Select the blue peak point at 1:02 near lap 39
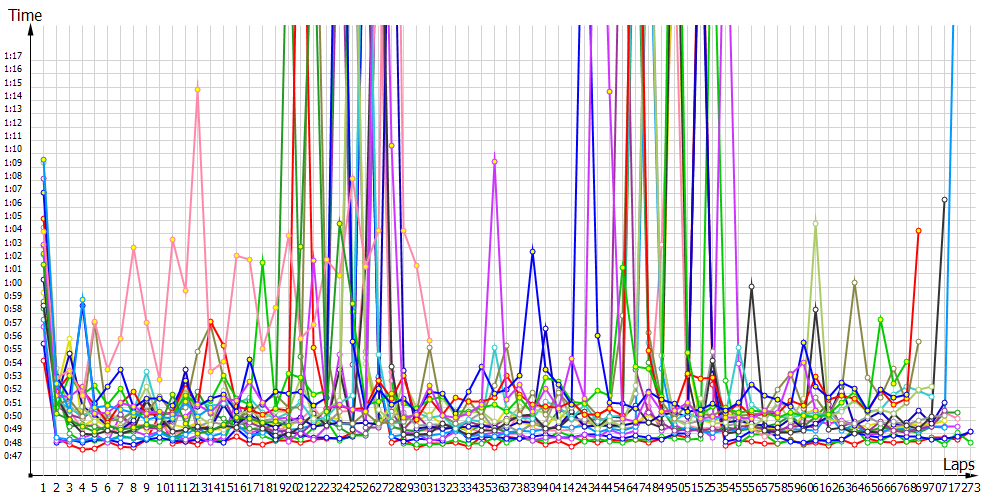Screen dimensions: 1000x500 coord(533,252)
